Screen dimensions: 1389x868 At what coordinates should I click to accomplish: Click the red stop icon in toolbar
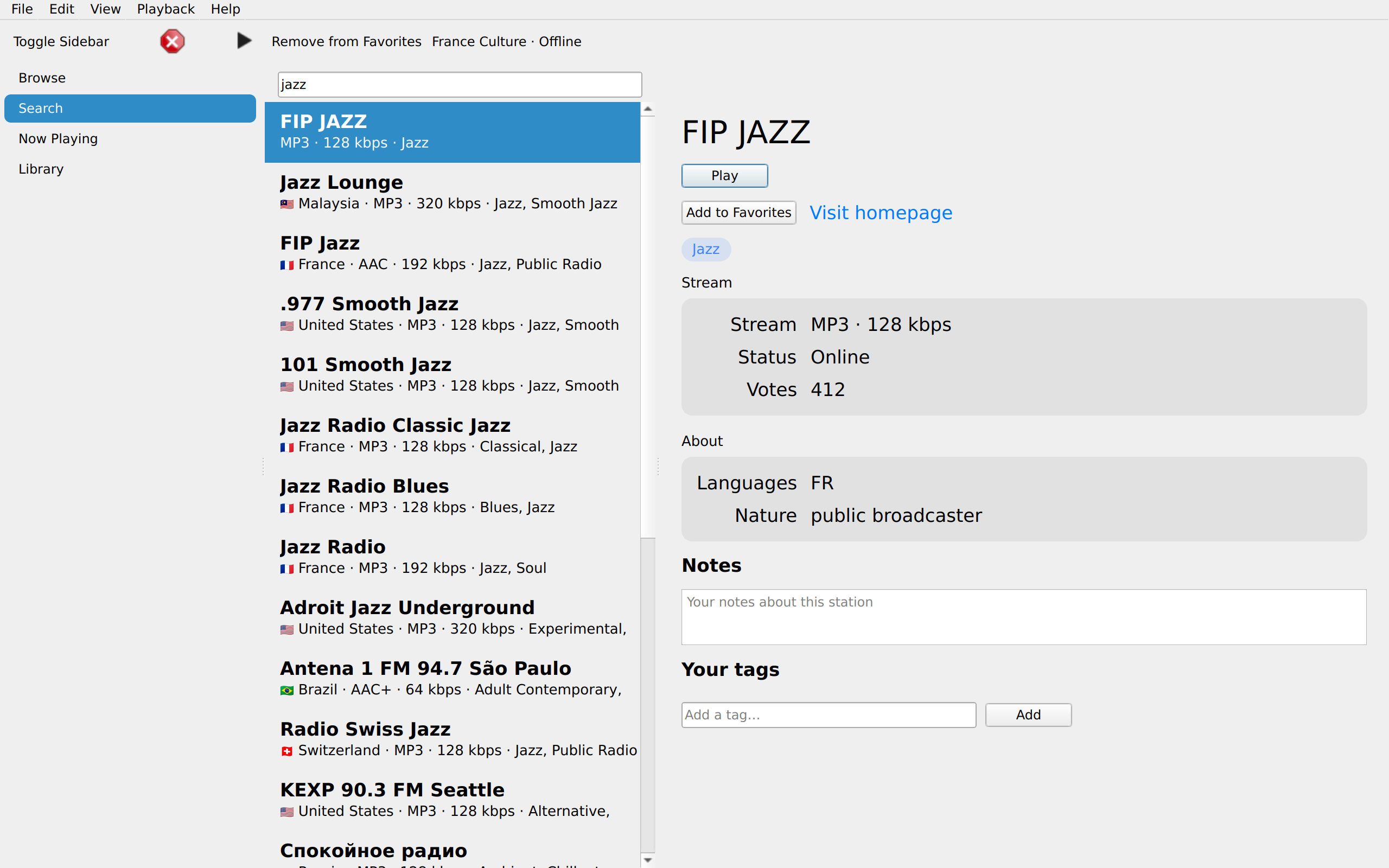pyautogui.click(x=172, y=41)
